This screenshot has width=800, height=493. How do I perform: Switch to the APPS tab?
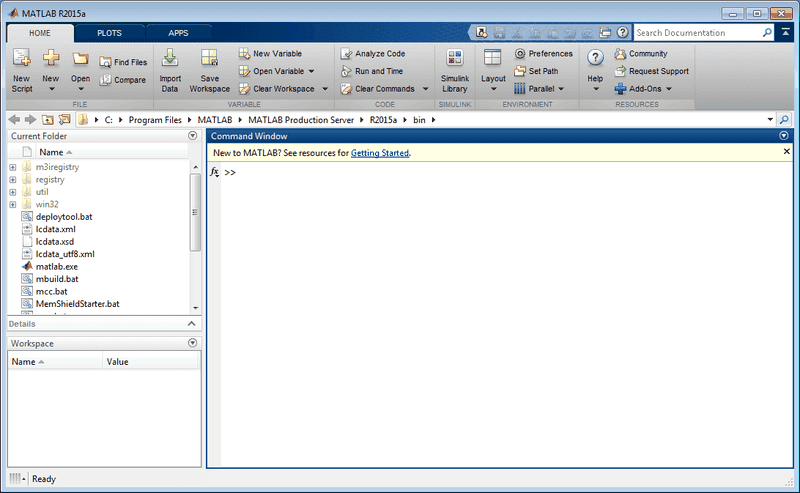tap(178, 33)
